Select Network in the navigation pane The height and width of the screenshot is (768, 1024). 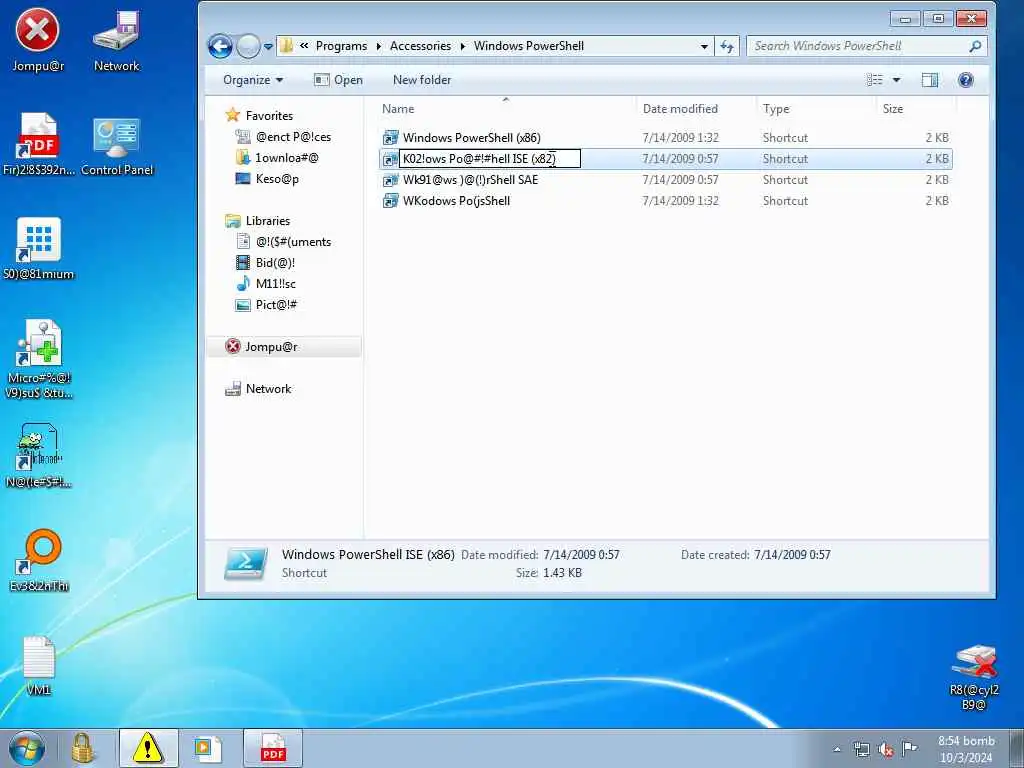[x=268, y=389]
